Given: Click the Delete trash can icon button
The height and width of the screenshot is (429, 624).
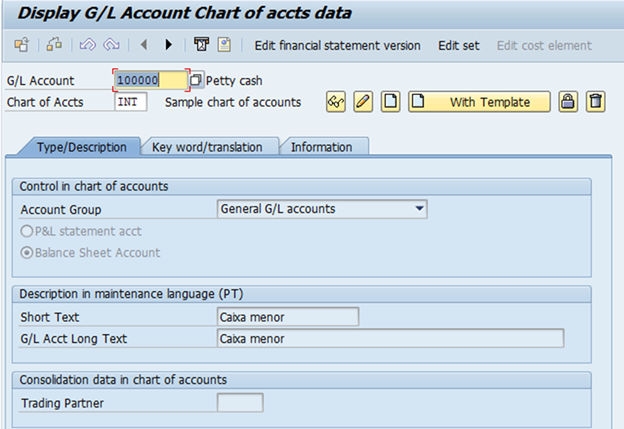Looking at the screenshot, I should click(x=595, y=102).
